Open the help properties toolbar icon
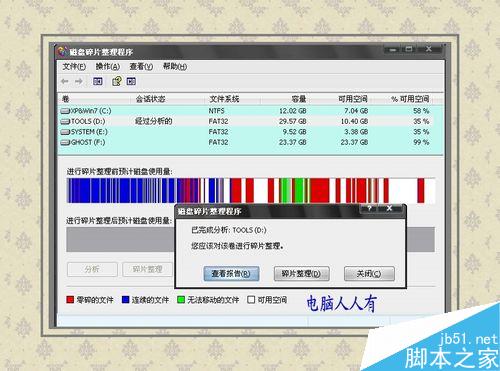The width and height of the screenshot is (500, 371). (x=117, y=81)
